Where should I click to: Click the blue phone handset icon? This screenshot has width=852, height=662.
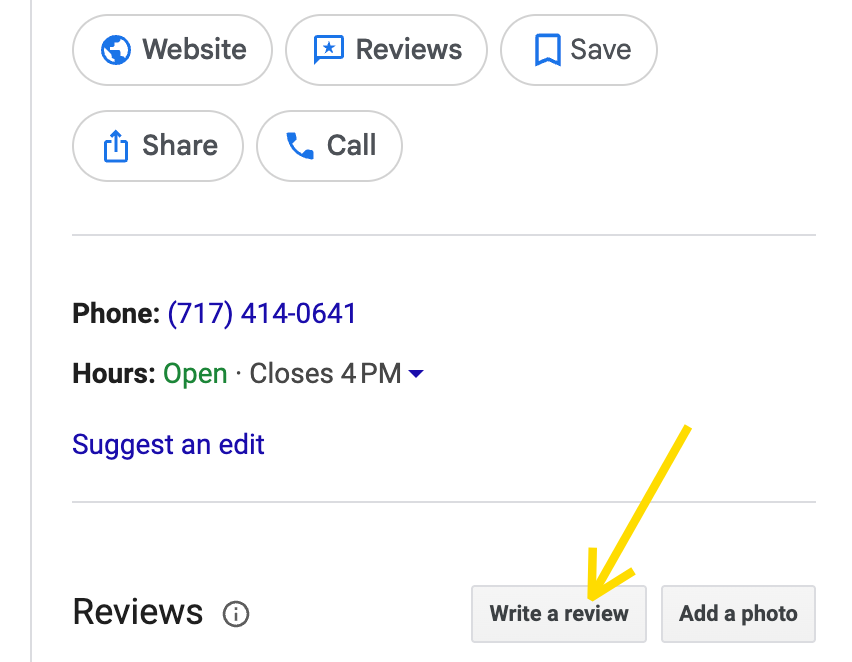(x=300, y=146)
